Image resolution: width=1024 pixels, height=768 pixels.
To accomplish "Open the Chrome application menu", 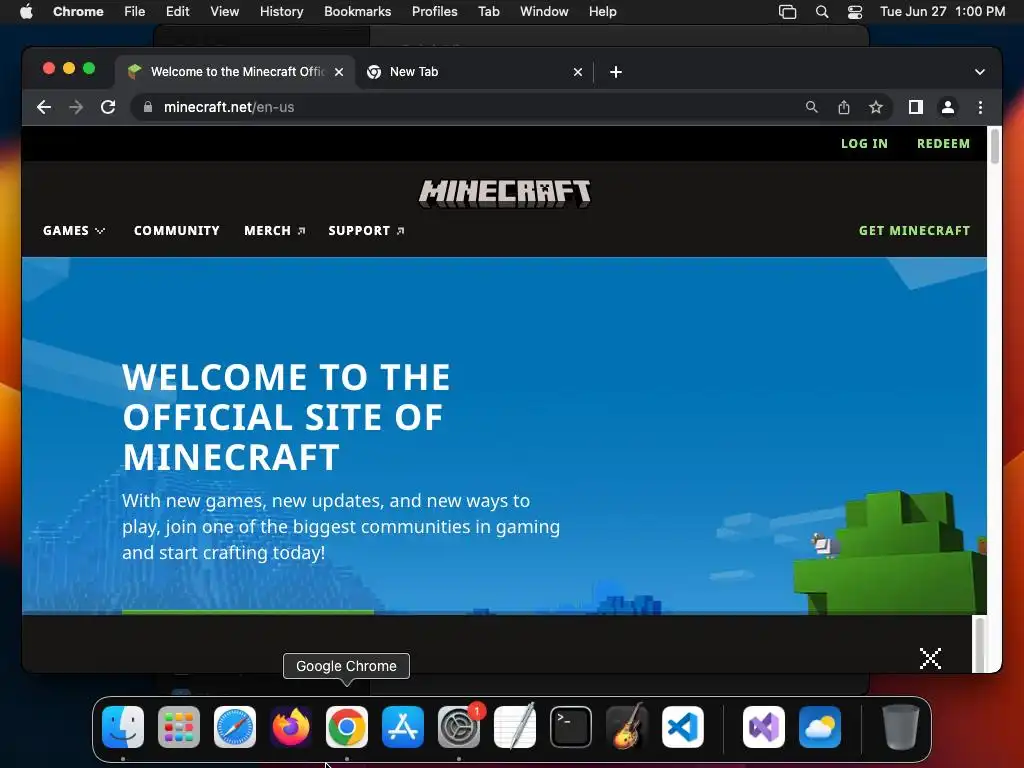I will click(x=78, y=12).
